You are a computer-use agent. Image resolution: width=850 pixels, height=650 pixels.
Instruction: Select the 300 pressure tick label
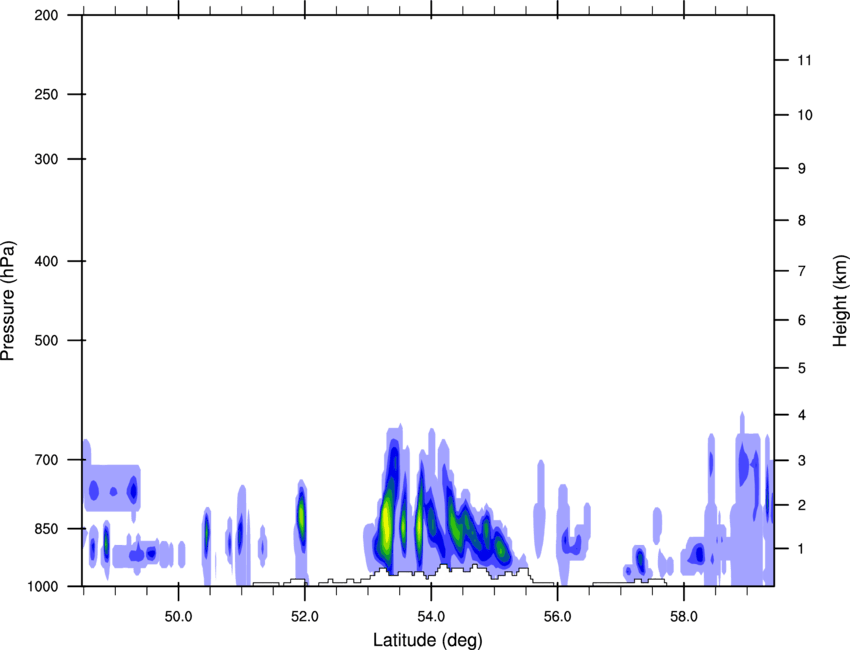click(46, 159)
